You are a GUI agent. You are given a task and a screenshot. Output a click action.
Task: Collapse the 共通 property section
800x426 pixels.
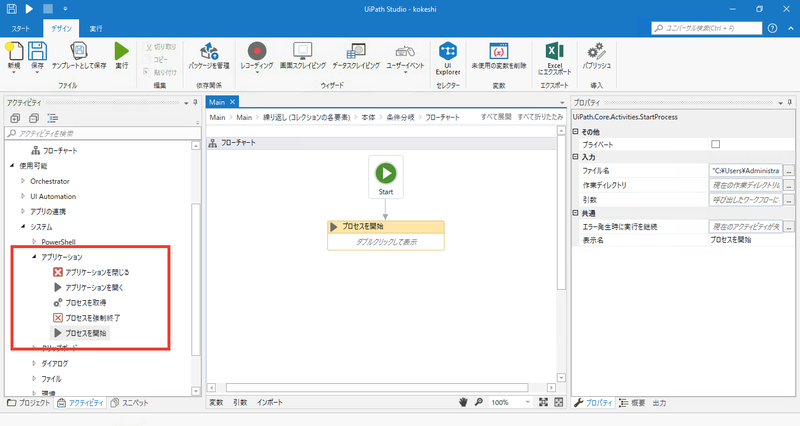click(x=576, y=213)
